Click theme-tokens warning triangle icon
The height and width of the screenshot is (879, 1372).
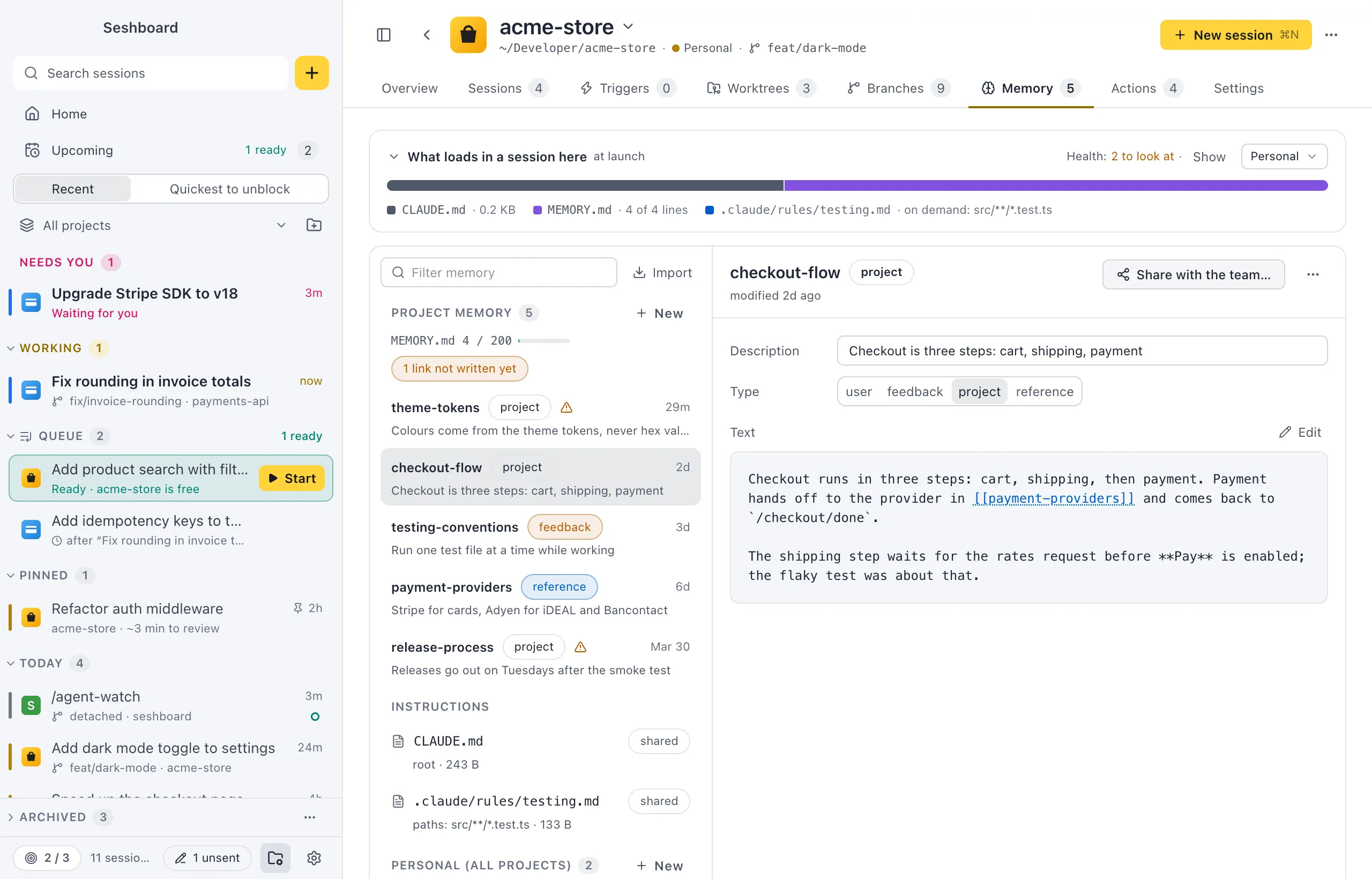566,407
